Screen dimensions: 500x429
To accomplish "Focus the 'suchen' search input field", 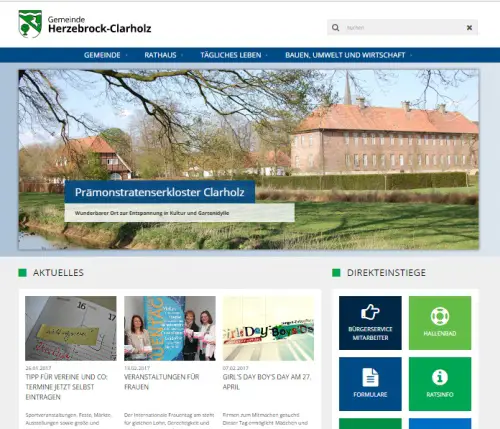I will (x=403, y=27).
